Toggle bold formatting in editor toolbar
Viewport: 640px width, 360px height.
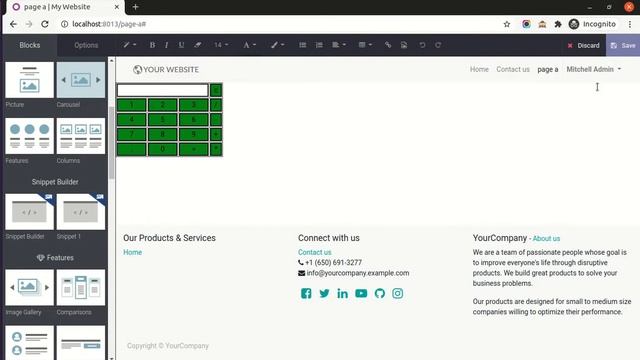[152, 45]
